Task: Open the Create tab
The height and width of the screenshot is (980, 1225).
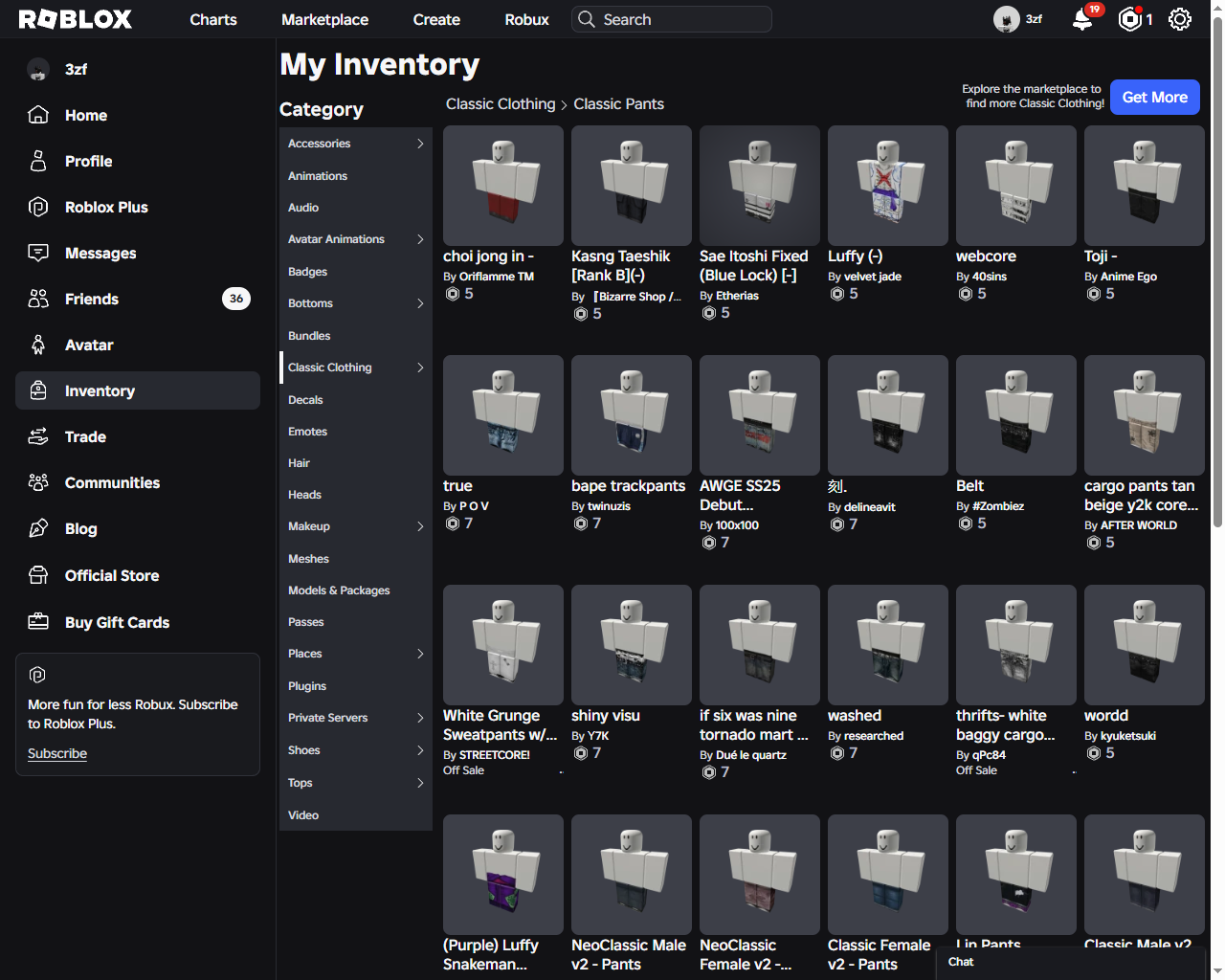Action: click(x=436, y=19)
